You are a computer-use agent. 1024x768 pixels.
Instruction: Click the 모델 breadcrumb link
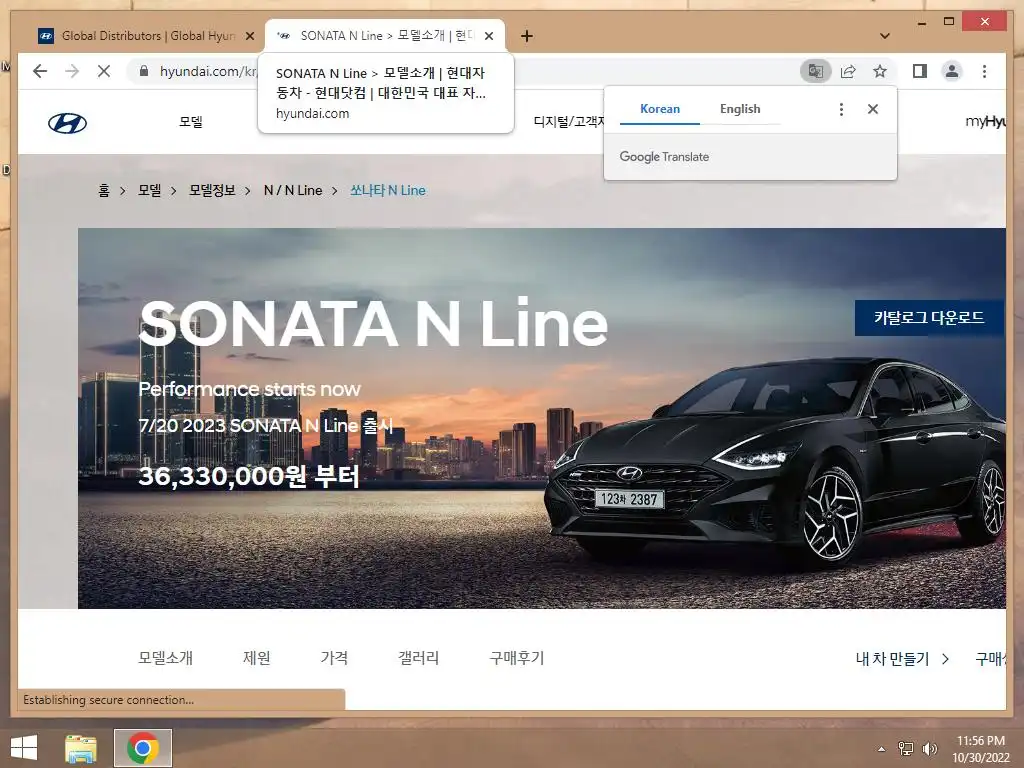point(150,191)
